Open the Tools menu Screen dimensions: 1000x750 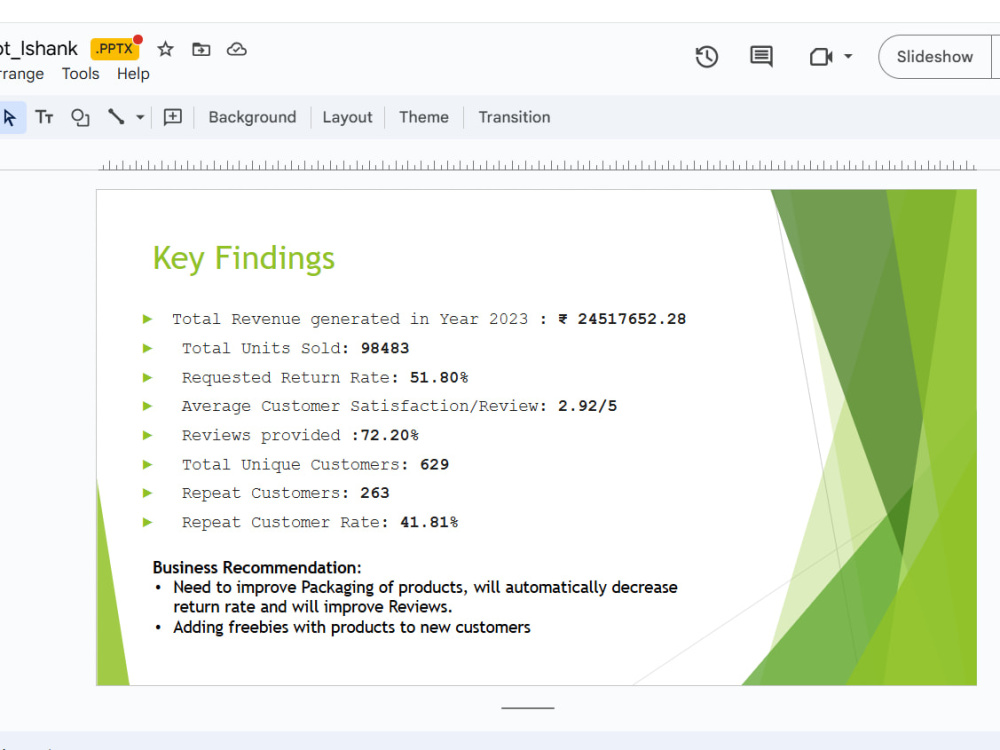point(80,74)
